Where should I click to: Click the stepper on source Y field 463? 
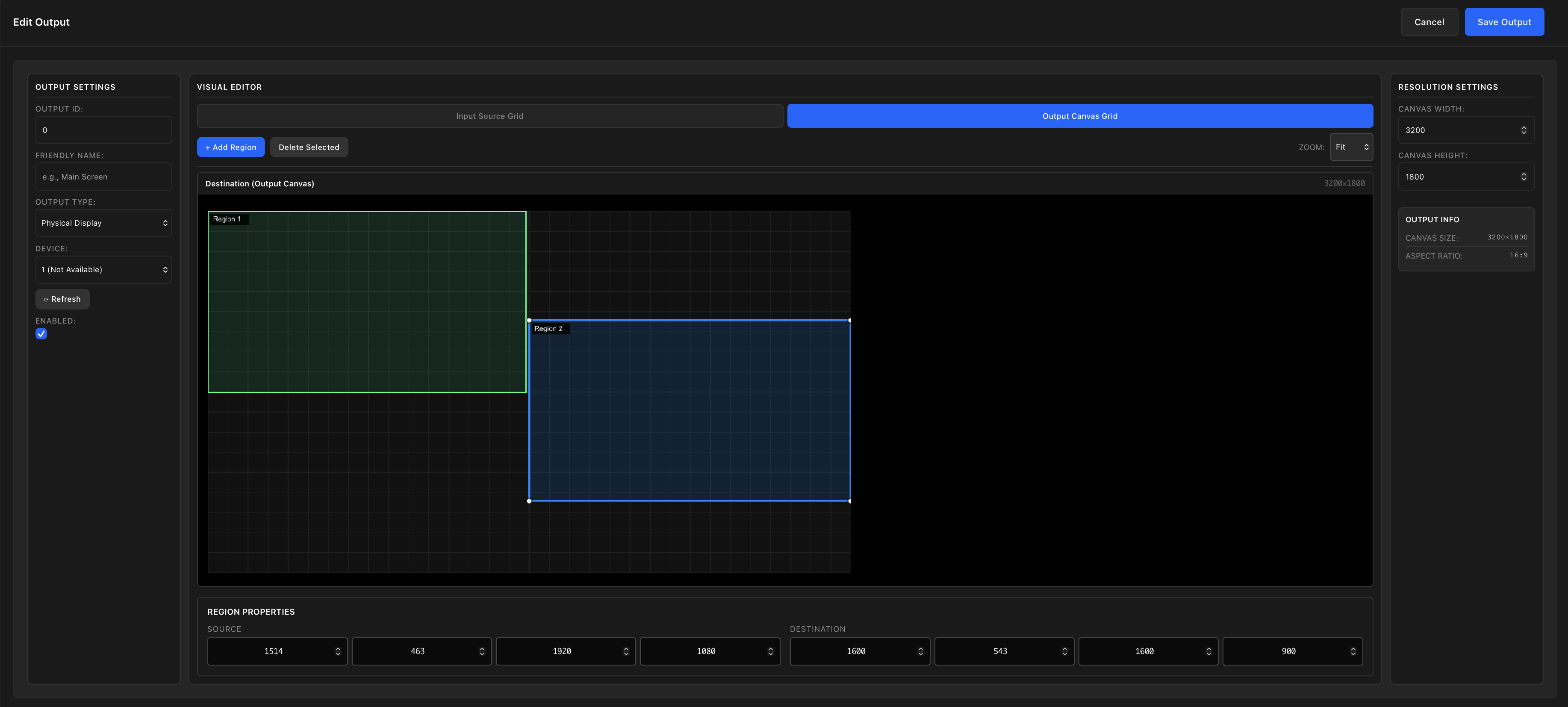click(x=483, y=651)
